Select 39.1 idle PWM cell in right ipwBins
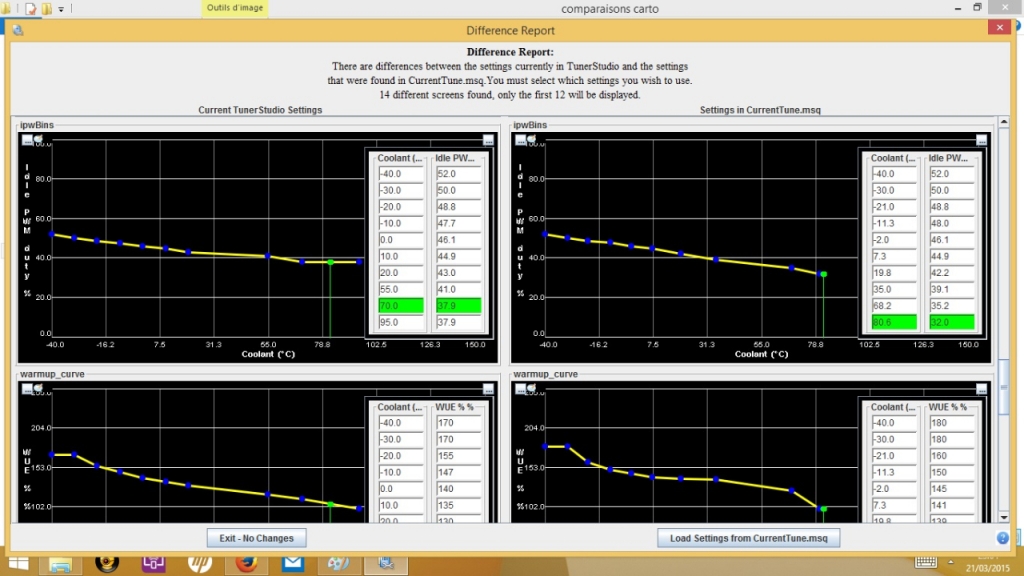Viewport: 1024px width, 576px height. tap(952, 289)
